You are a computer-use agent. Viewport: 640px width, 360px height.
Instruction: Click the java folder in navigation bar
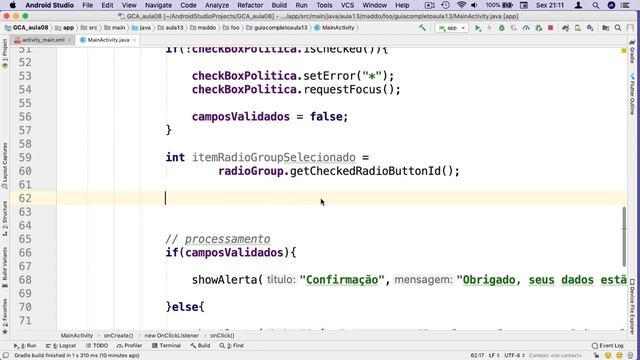pyautogui.click(x=141, y=28)
